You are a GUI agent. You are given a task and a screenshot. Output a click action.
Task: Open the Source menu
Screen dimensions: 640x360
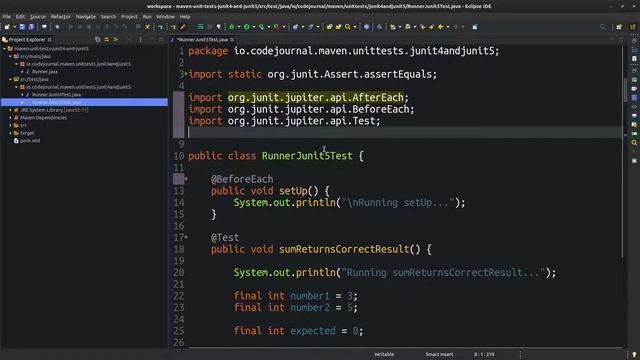pos(38,17)
